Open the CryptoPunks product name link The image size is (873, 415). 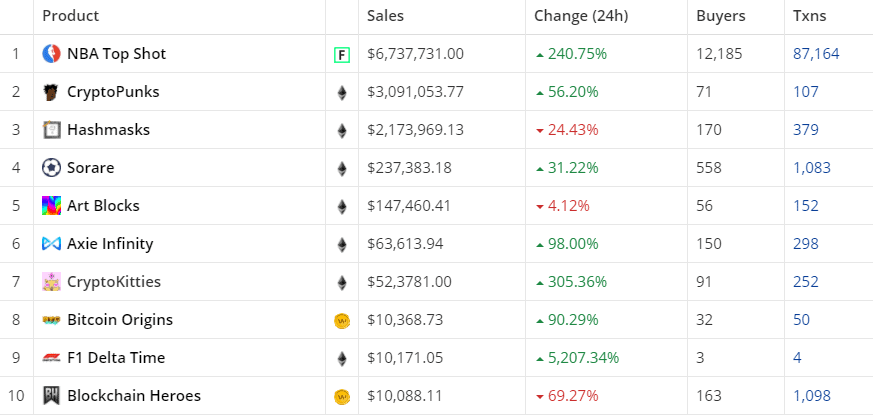tap(113, 92)
